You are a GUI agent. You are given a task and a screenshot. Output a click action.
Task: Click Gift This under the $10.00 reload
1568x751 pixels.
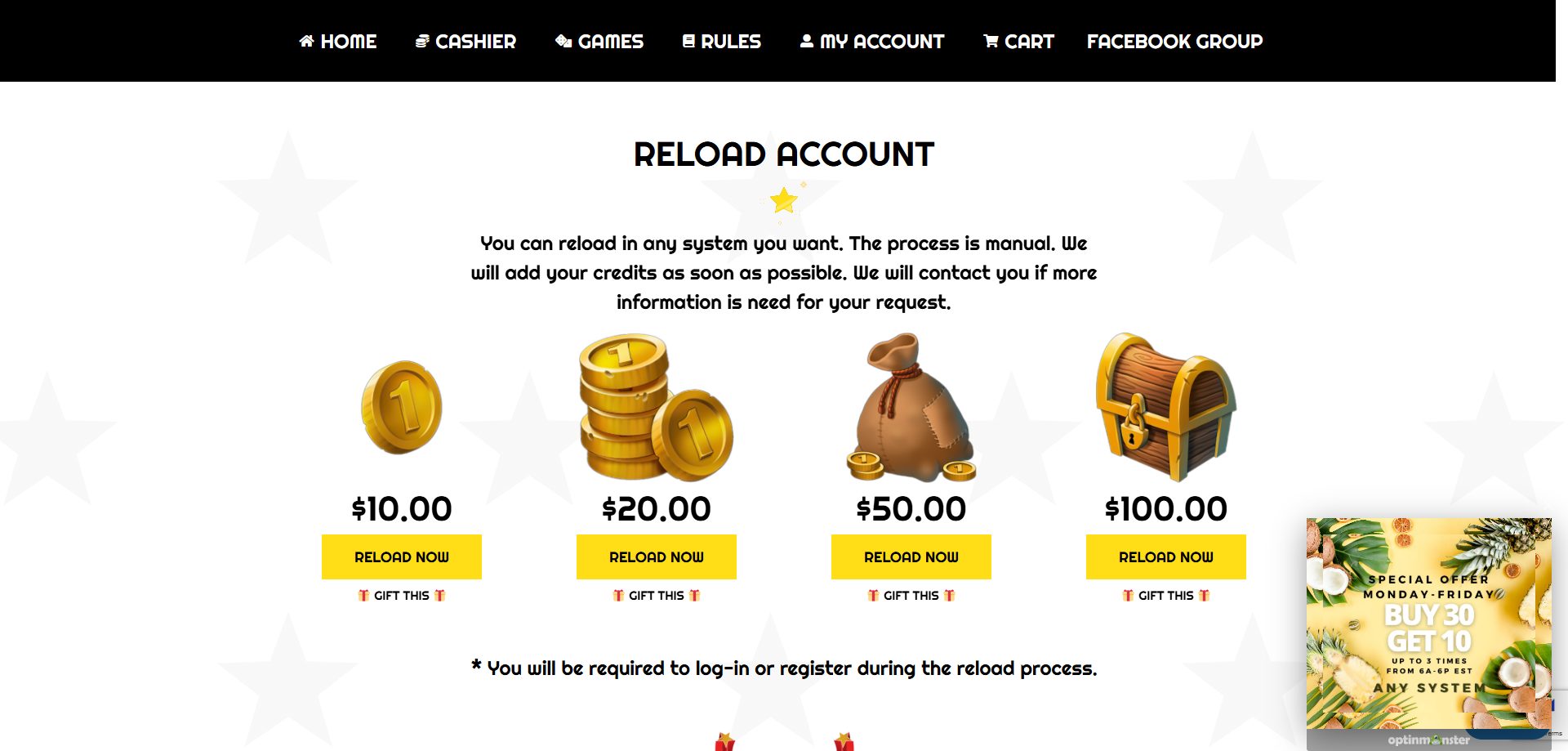(x=401, y=596)
